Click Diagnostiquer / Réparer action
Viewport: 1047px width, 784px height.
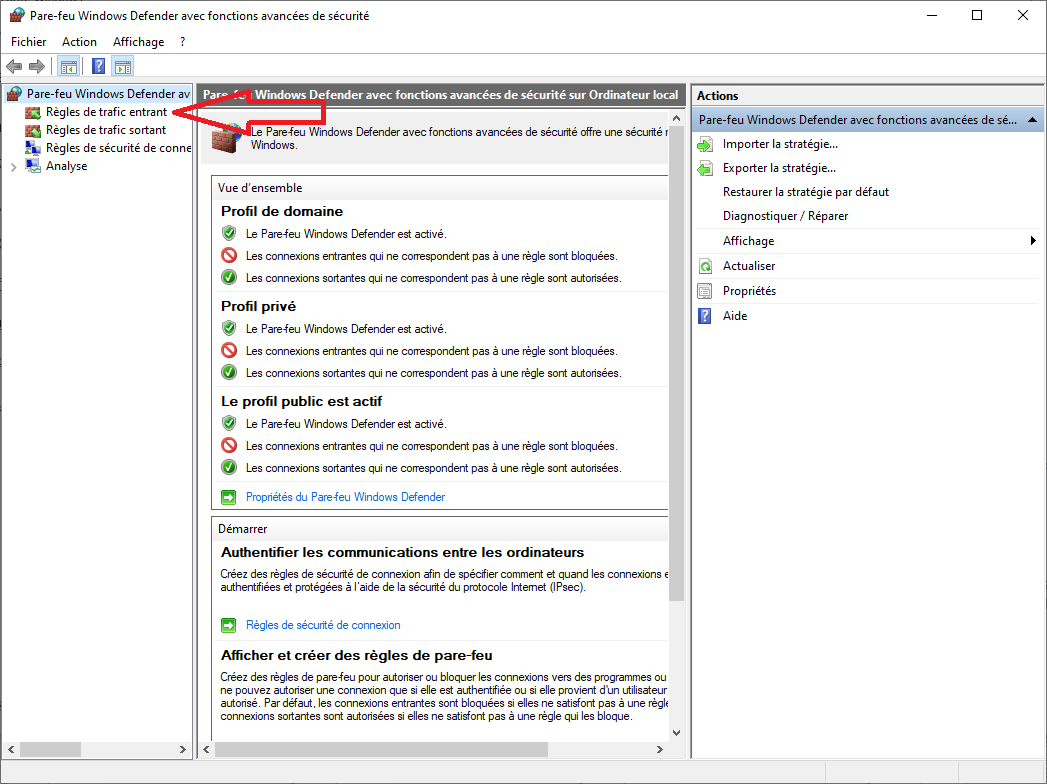pyautogui.click(x=785, y=216)
